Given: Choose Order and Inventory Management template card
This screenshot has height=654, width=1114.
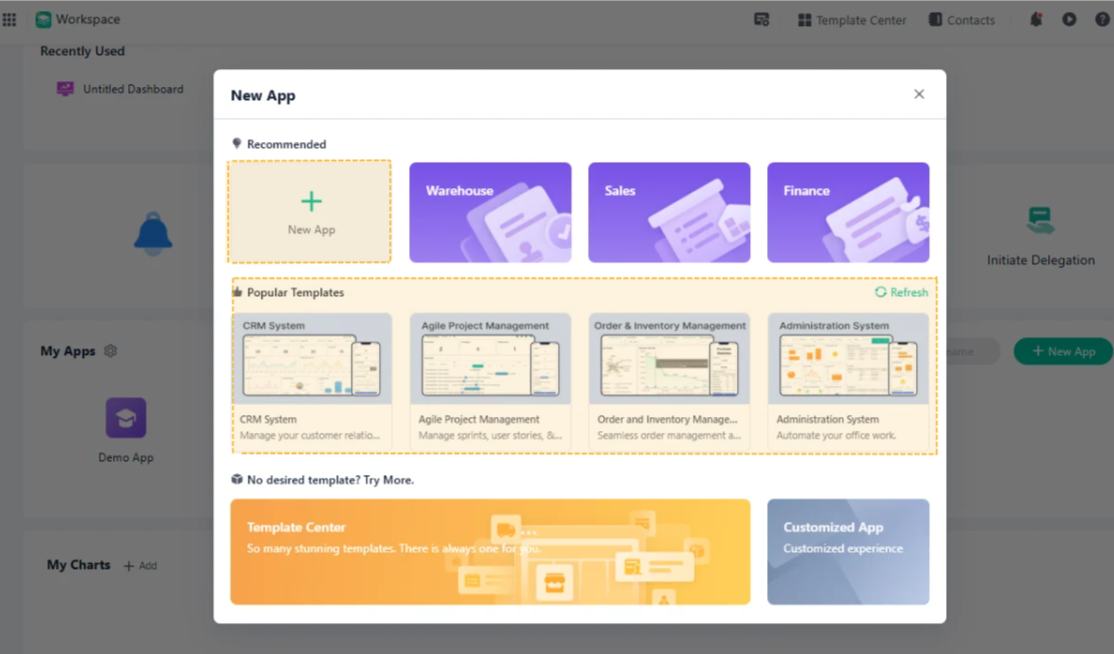Looking at the screenshot, I should (669, 380).
